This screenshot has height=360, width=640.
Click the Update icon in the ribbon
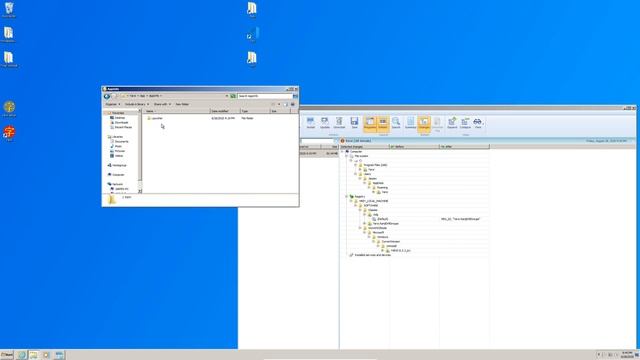coord(324,123)
